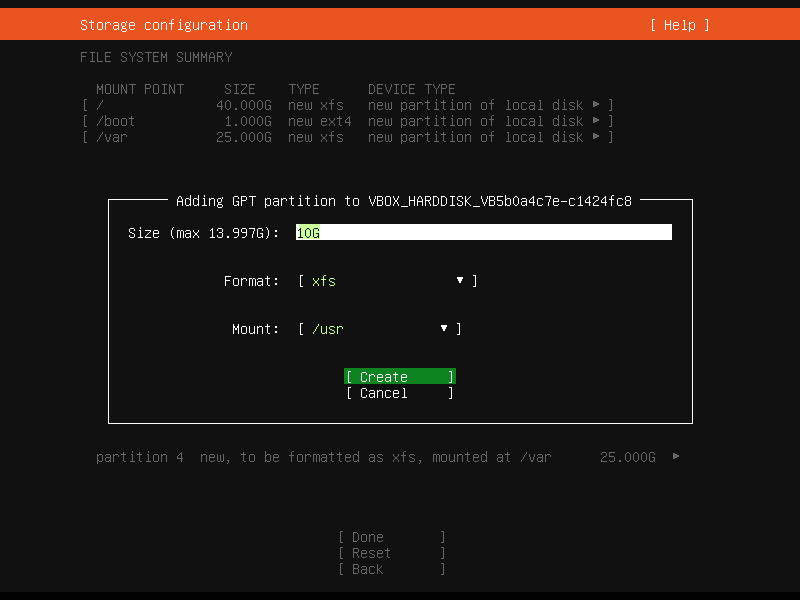Image resolution: width=800 pixels, height=600 pixels.
Task: Select the Size input field
Action: pyautogui.click(x=484, y=232)
